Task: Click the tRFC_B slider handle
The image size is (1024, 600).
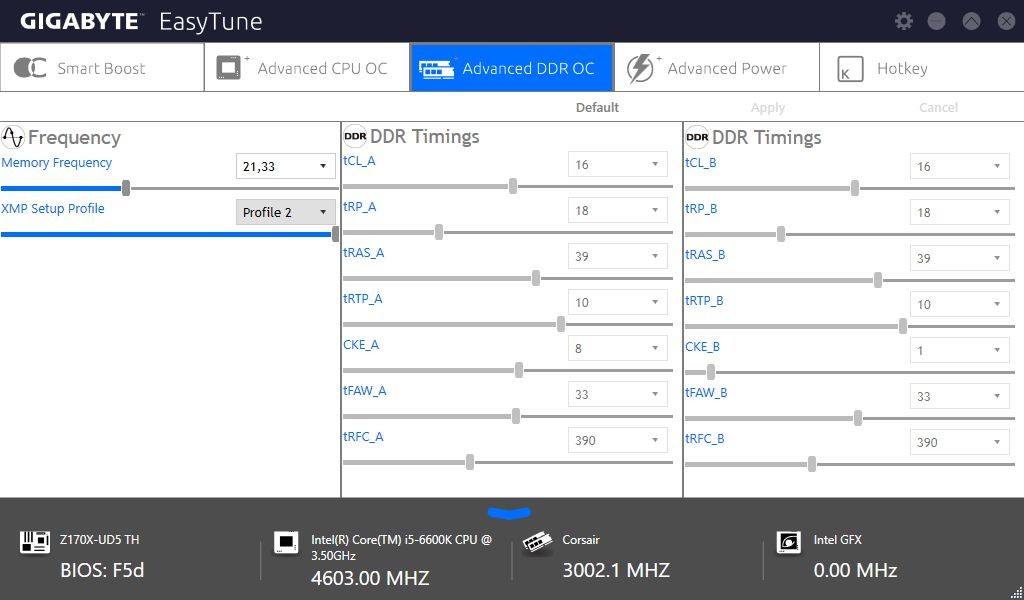Action: (812, 465)
